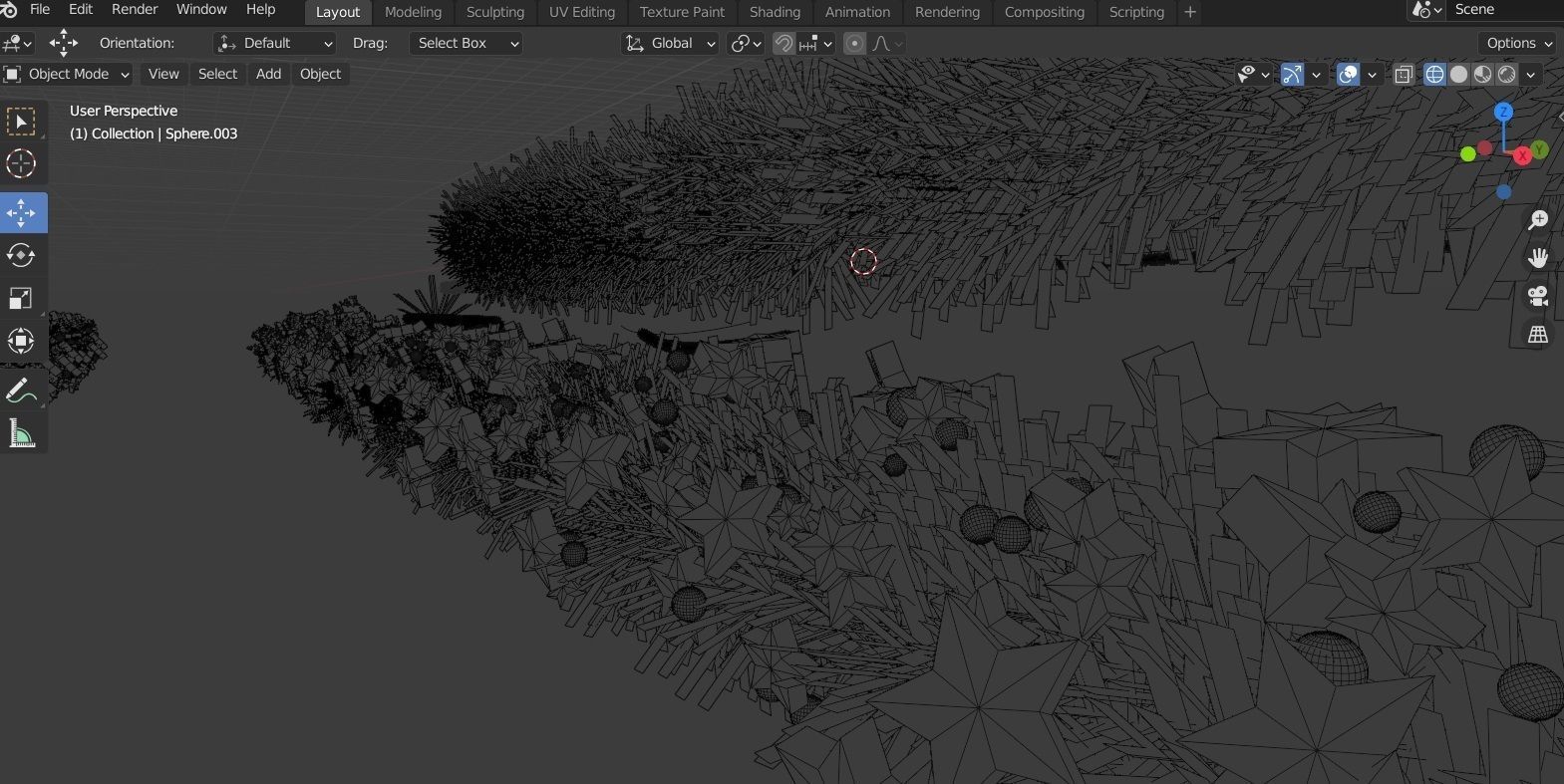
Task: Toggle viewport gizmos display
Action: tap(1292, 74)
